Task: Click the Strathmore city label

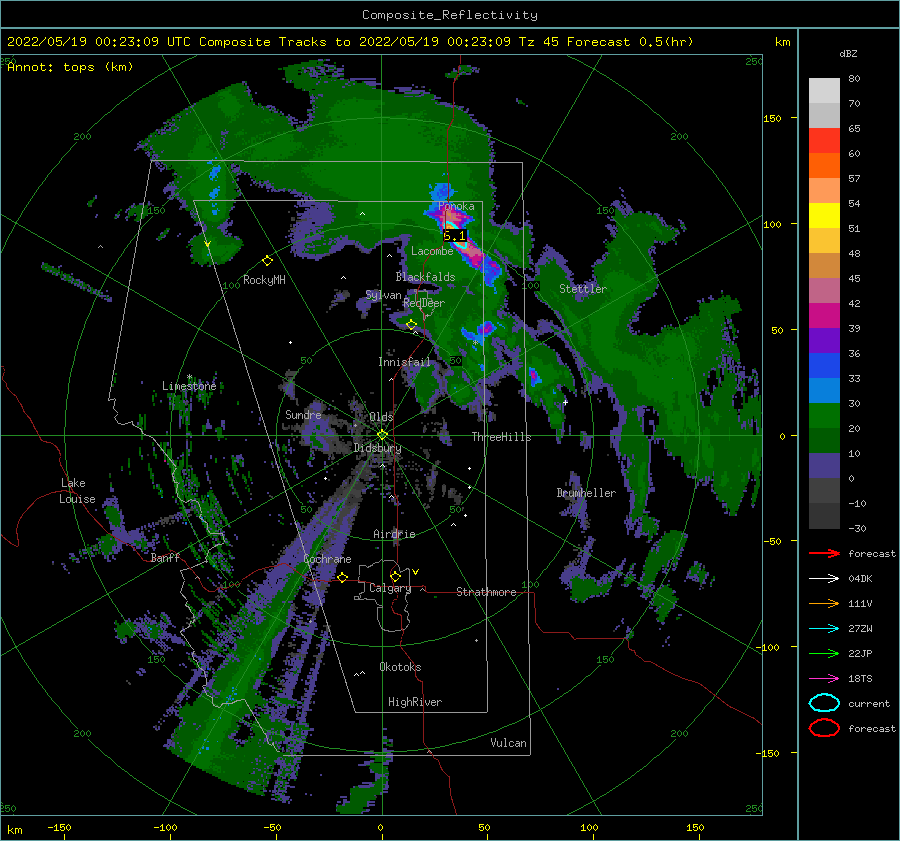Action: coord(486,592)
